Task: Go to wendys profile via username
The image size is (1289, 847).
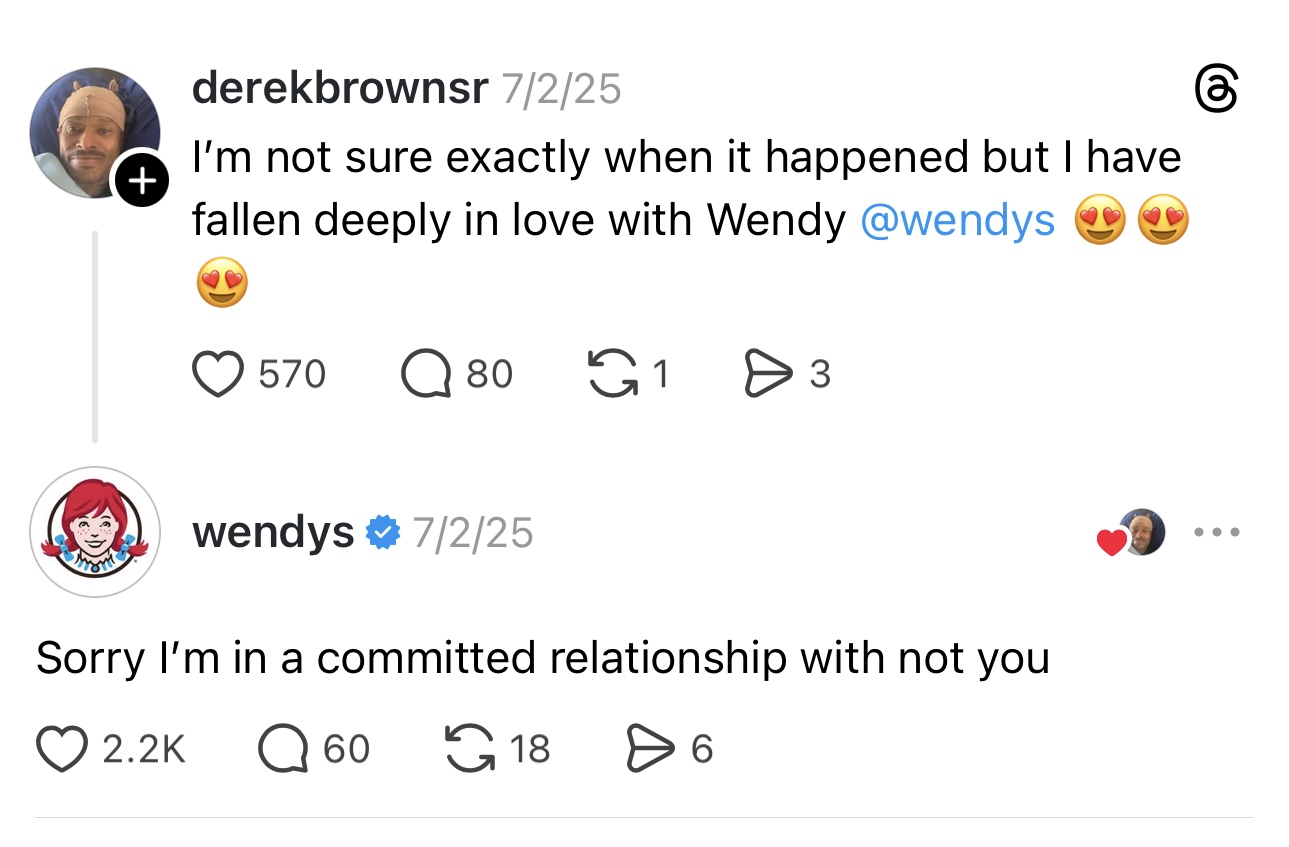Action: [273, 533]
